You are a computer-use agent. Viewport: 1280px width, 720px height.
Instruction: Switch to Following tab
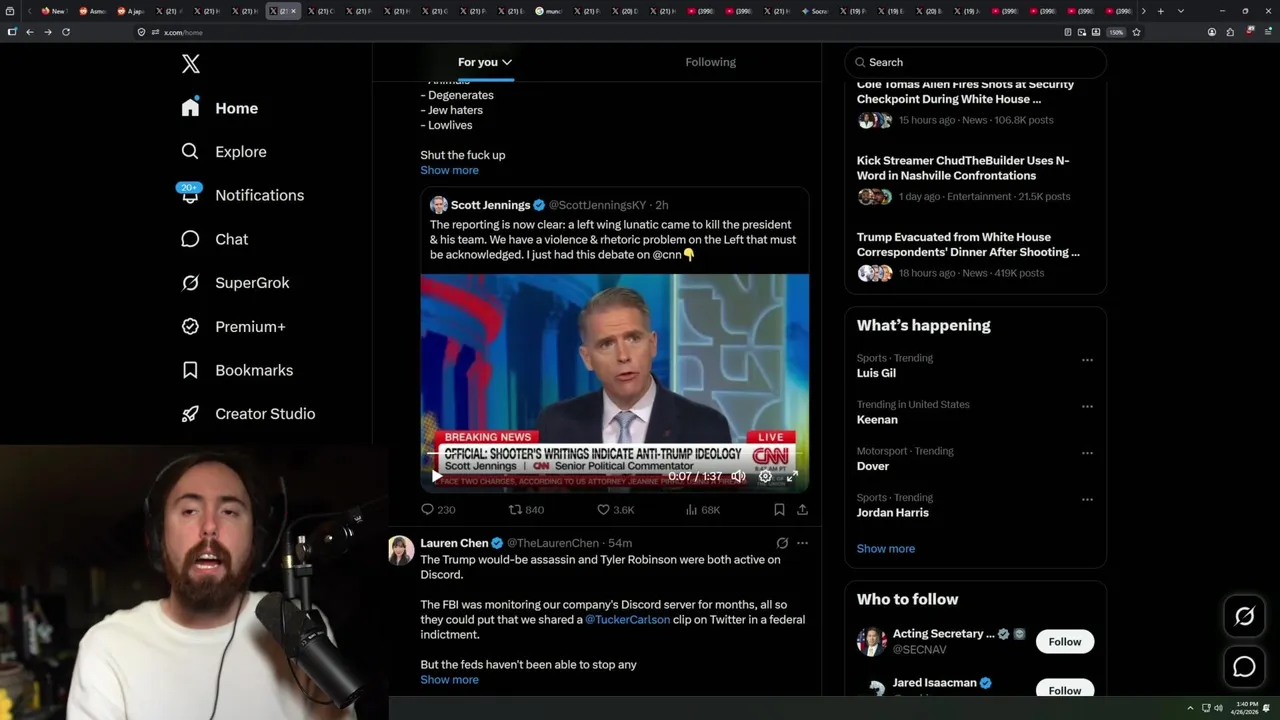tap(710, 62)
